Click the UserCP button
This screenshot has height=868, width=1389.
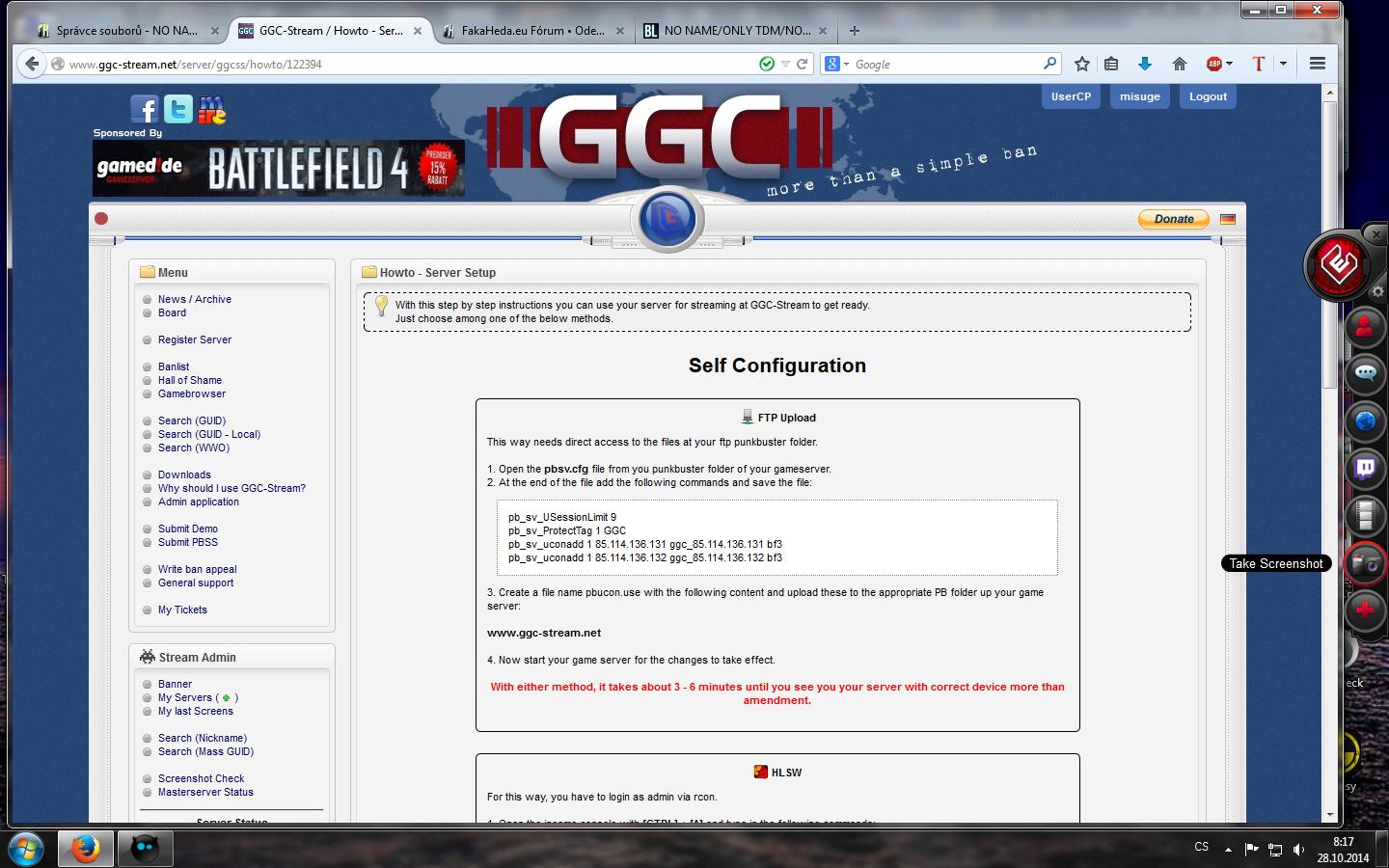coord(1071,96)
